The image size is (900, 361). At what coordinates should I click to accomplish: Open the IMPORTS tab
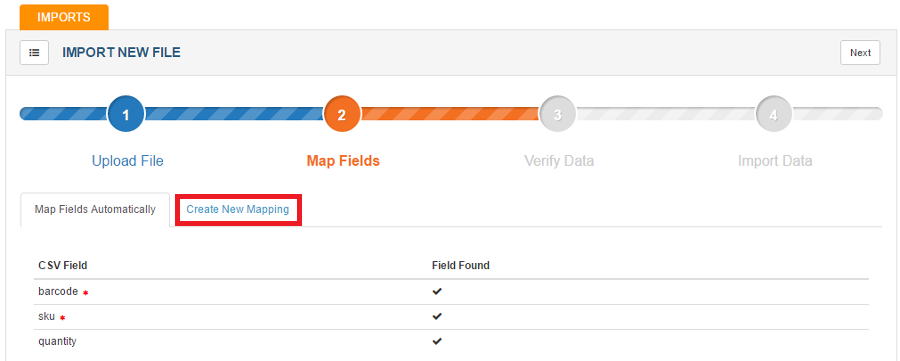point(64,17)
